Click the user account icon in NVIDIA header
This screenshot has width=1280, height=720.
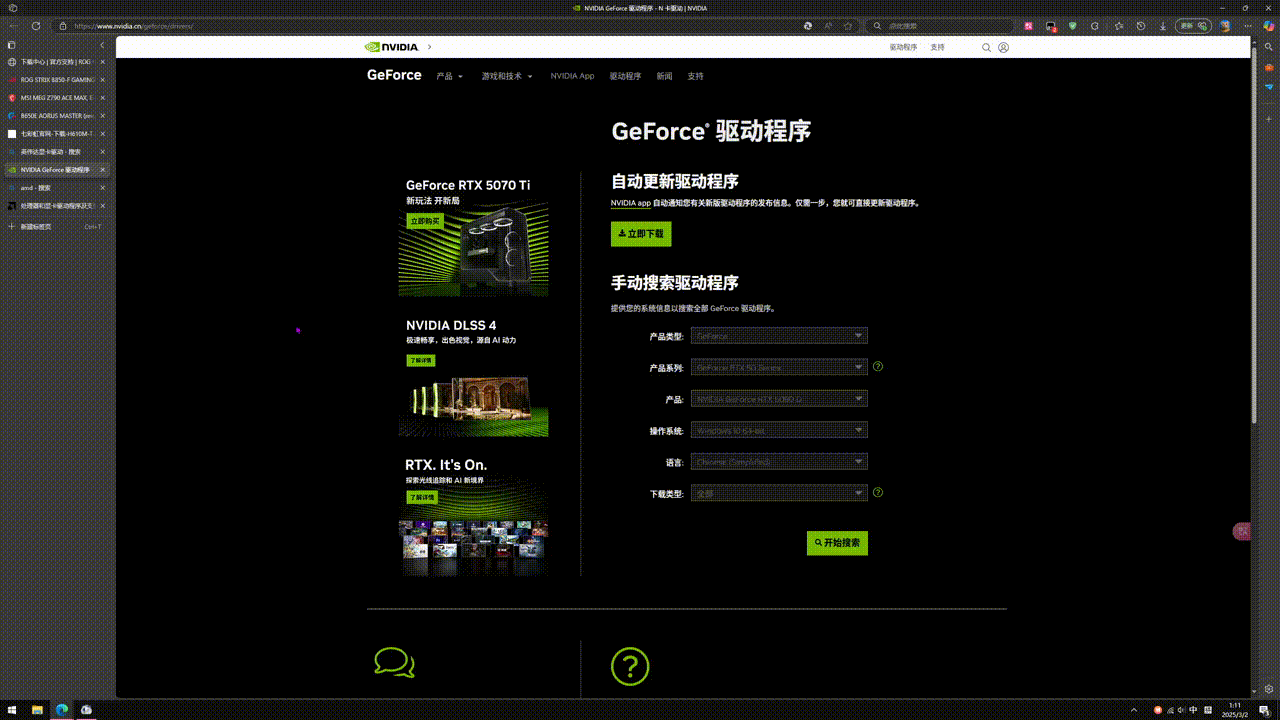click(1003, 47)
